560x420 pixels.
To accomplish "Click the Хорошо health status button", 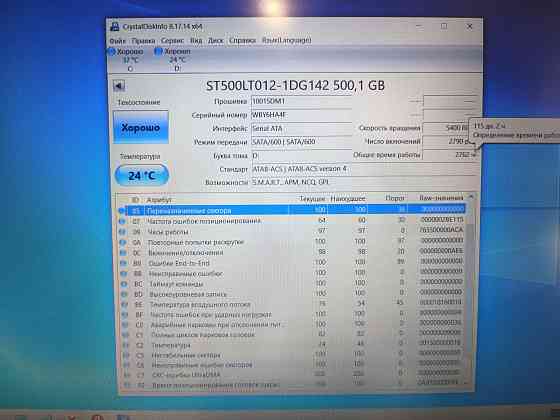I will point(141,127).
